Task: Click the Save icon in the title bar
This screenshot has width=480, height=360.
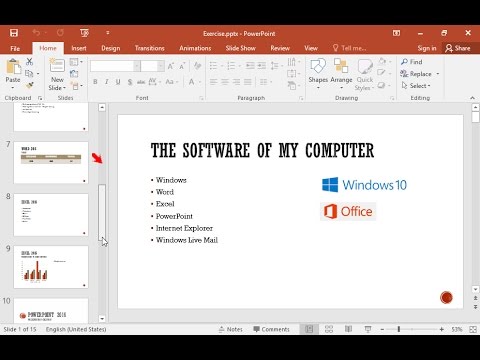Action: 14,33
